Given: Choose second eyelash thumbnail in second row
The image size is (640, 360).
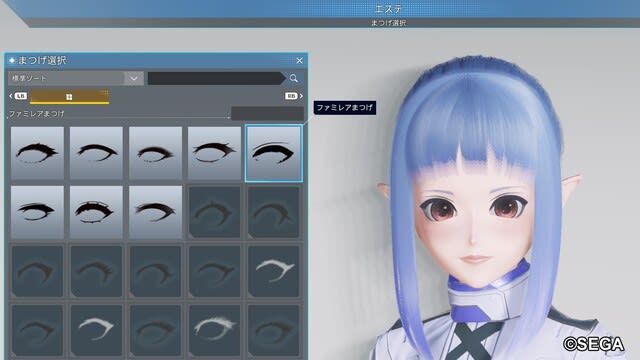Looking at the screenshot, I should [x=96, y=212].
